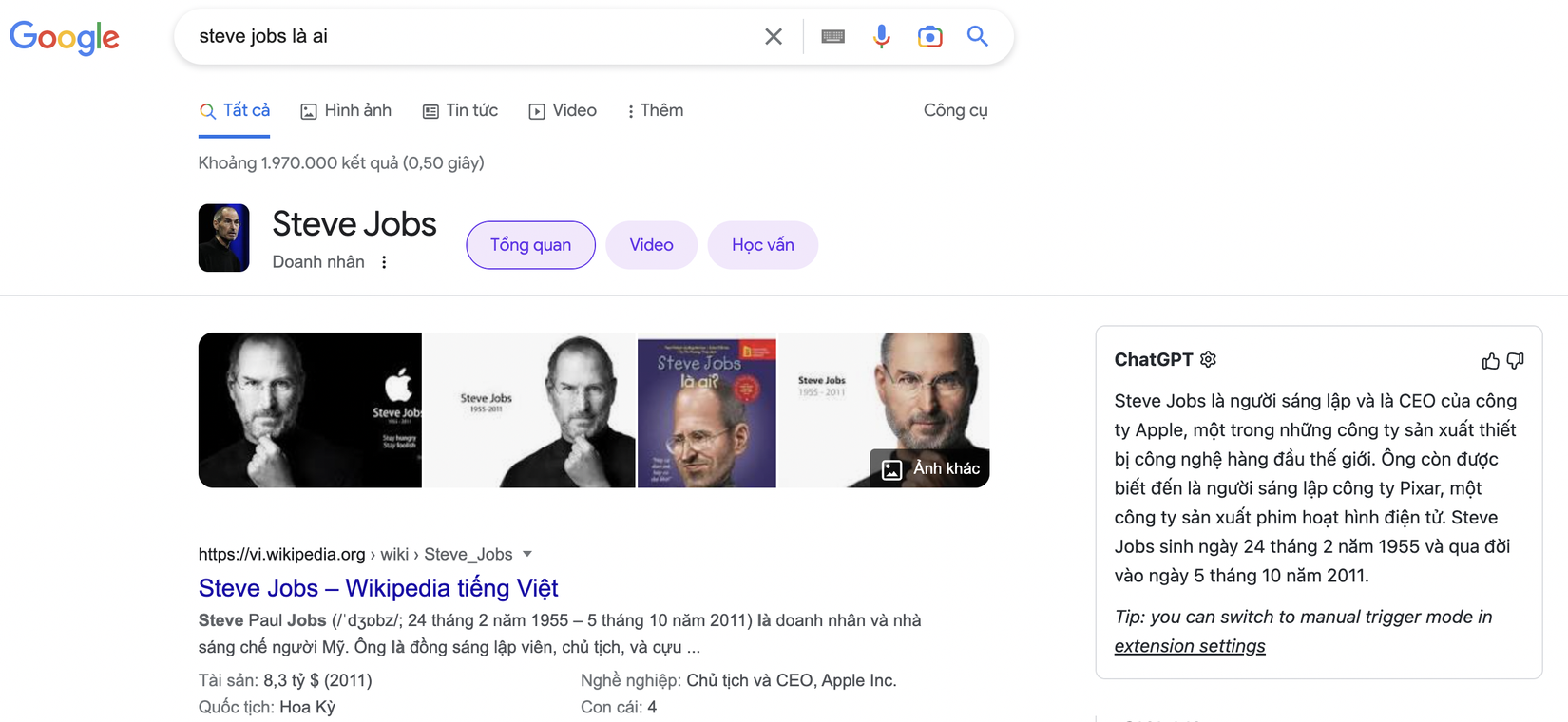Switch to the Tin tức tab
The image size is (1568, 722).
click(x=460, y=111)
